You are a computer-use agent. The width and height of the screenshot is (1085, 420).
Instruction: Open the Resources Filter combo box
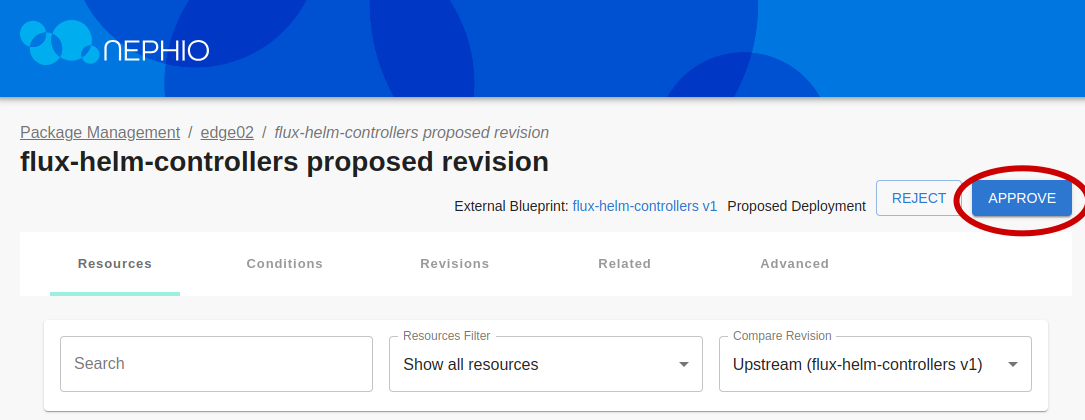coord(535,364)
